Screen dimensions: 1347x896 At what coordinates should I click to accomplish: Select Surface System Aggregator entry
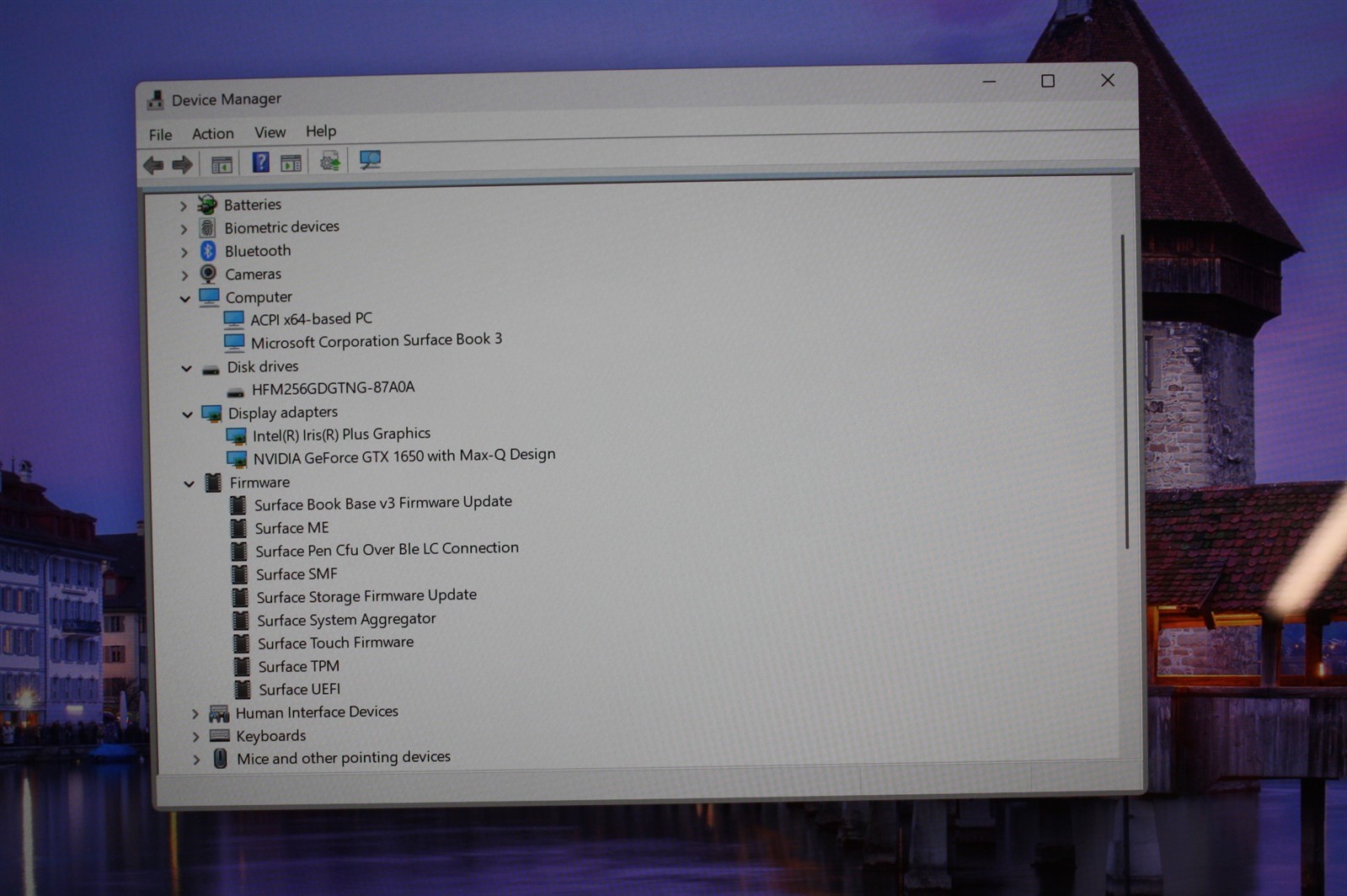346,620
